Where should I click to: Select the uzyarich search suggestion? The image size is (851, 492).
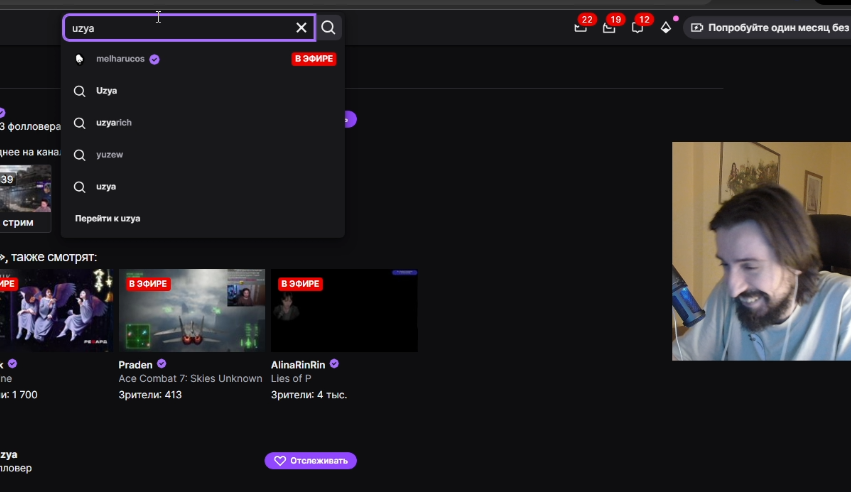pyautogui.click(x=203, y=123)
